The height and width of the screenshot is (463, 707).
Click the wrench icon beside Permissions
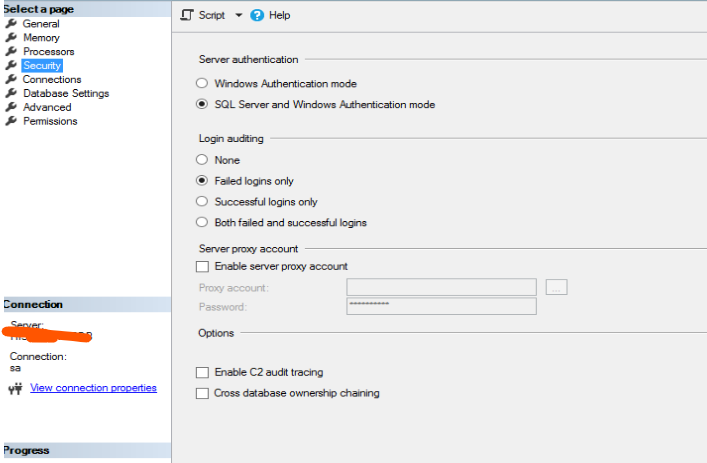coord(11,121)
